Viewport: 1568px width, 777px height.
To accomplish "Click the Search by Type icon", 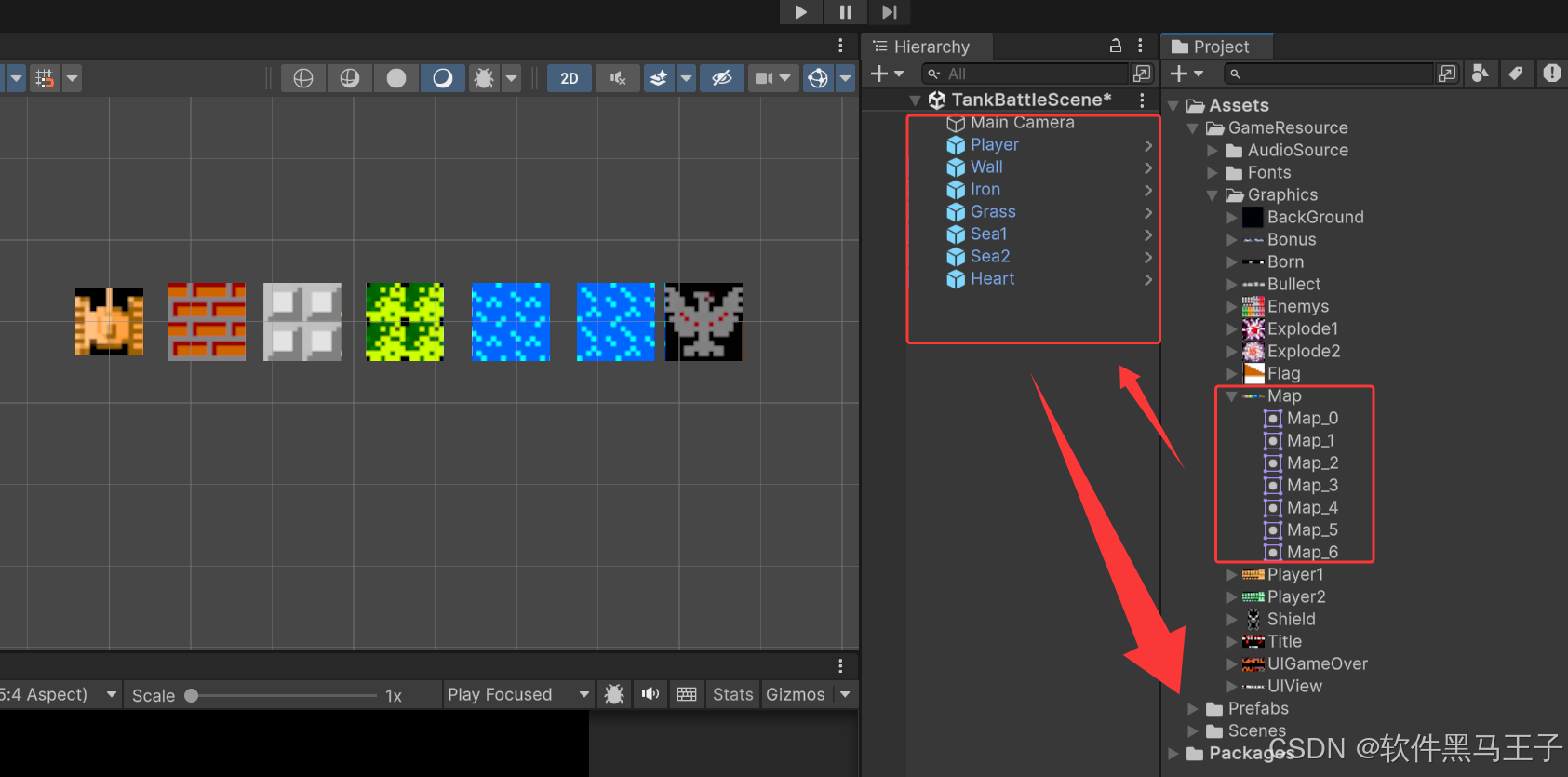I will [1481, 73].
